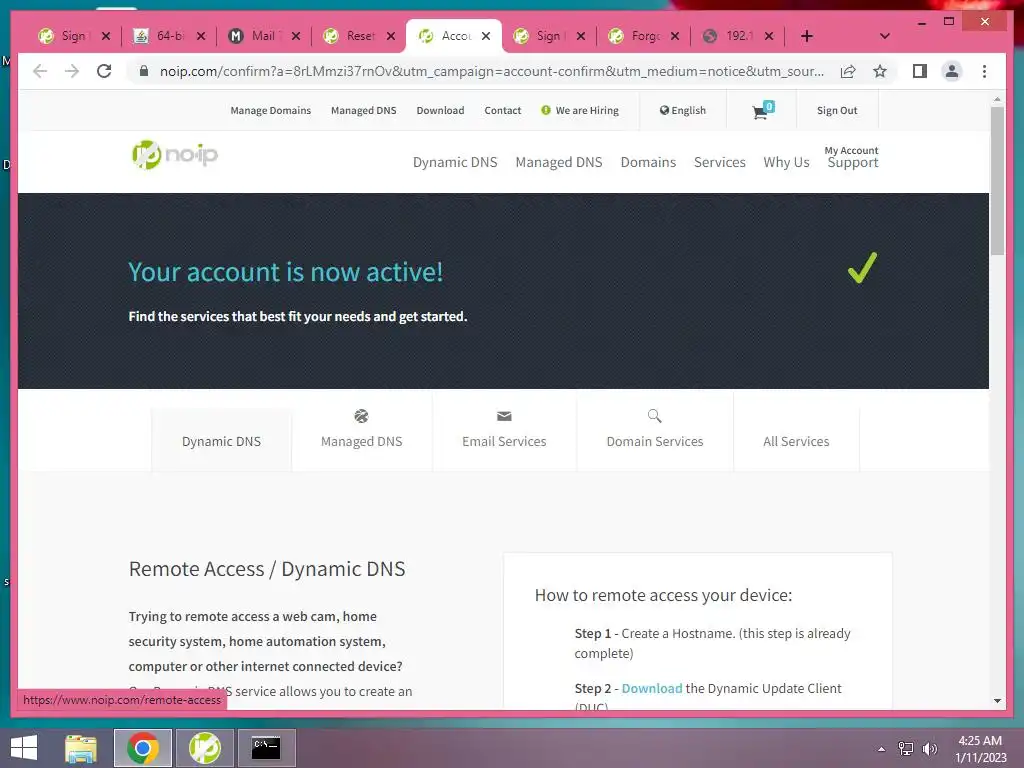Click scrollbar down arrow

tap(997, 701)
